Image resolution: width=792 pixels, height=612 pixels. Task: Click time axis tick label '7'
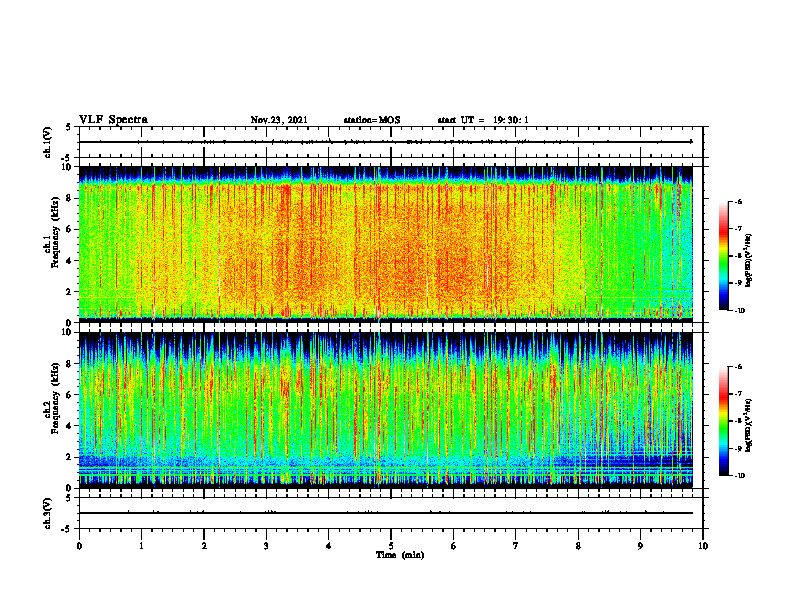(516, 546)
